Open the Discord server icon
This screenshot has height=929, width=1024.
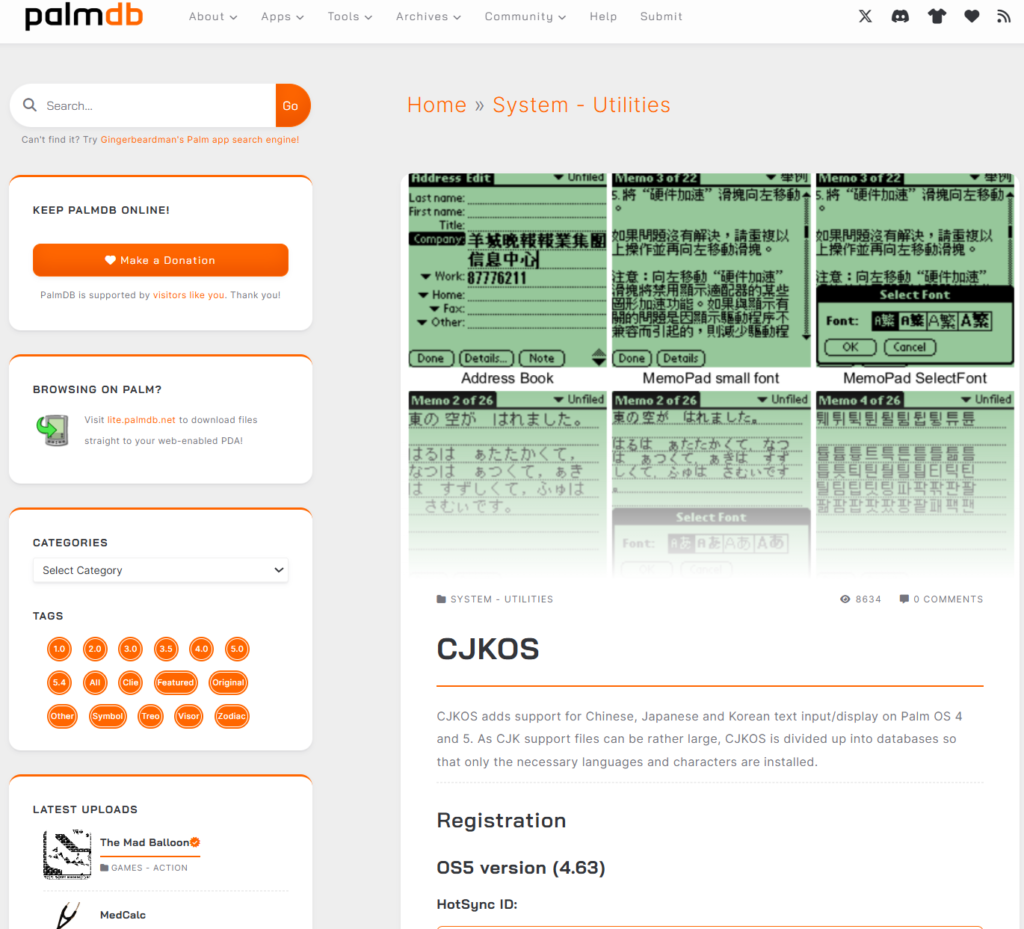[900, 16]
